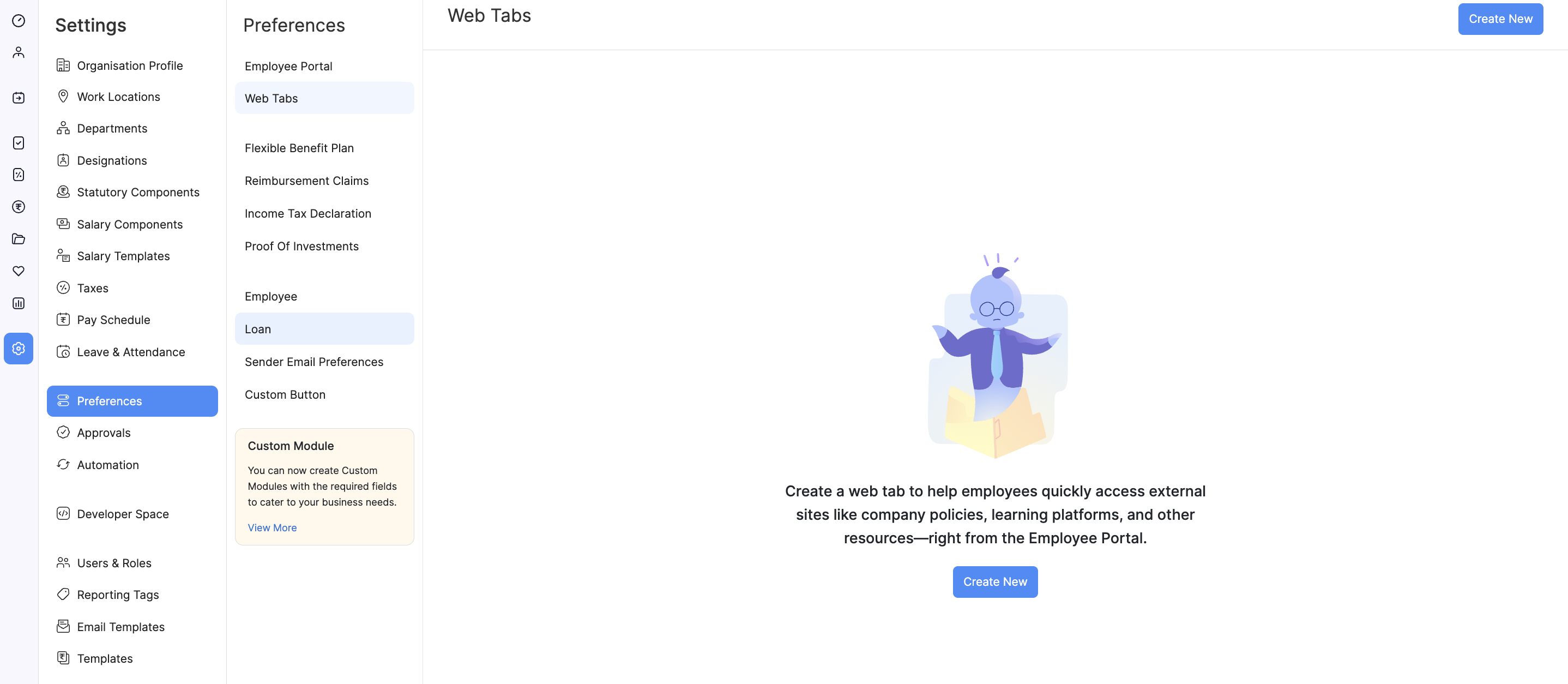
Task: Open Reports via the bar chart icon
Action: point(18,303)
